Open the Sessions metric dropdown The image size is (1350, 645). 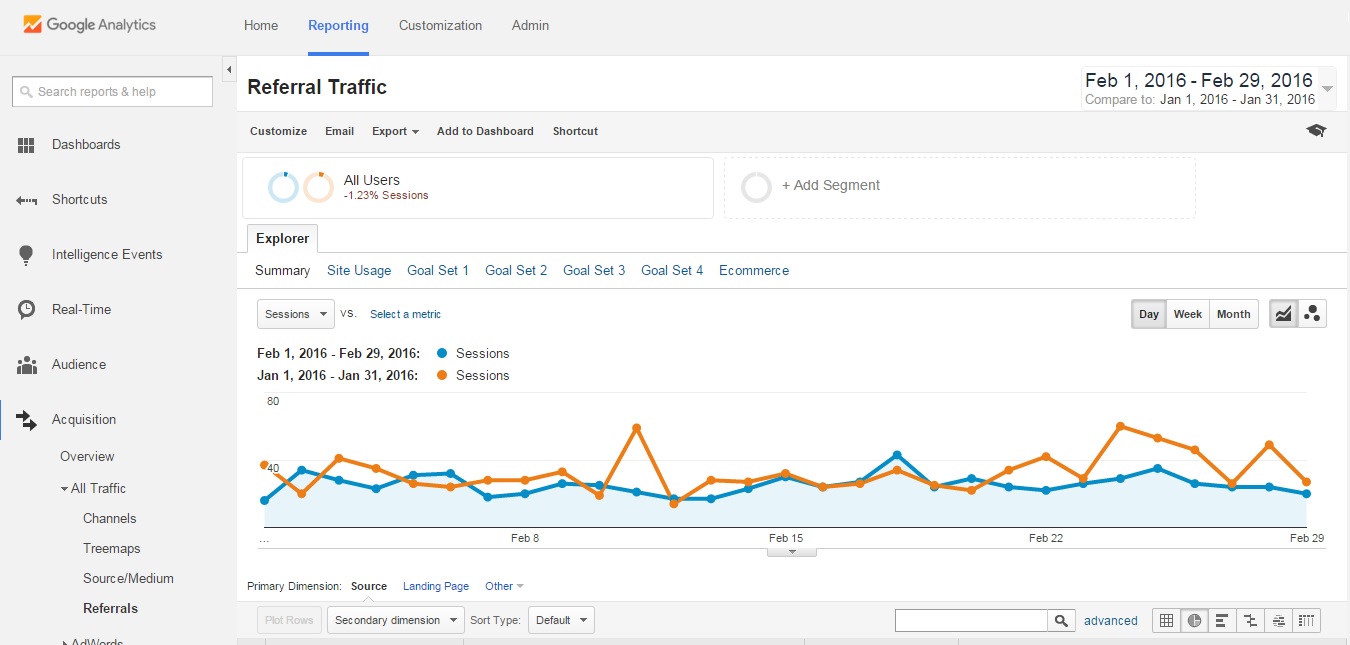295,314
